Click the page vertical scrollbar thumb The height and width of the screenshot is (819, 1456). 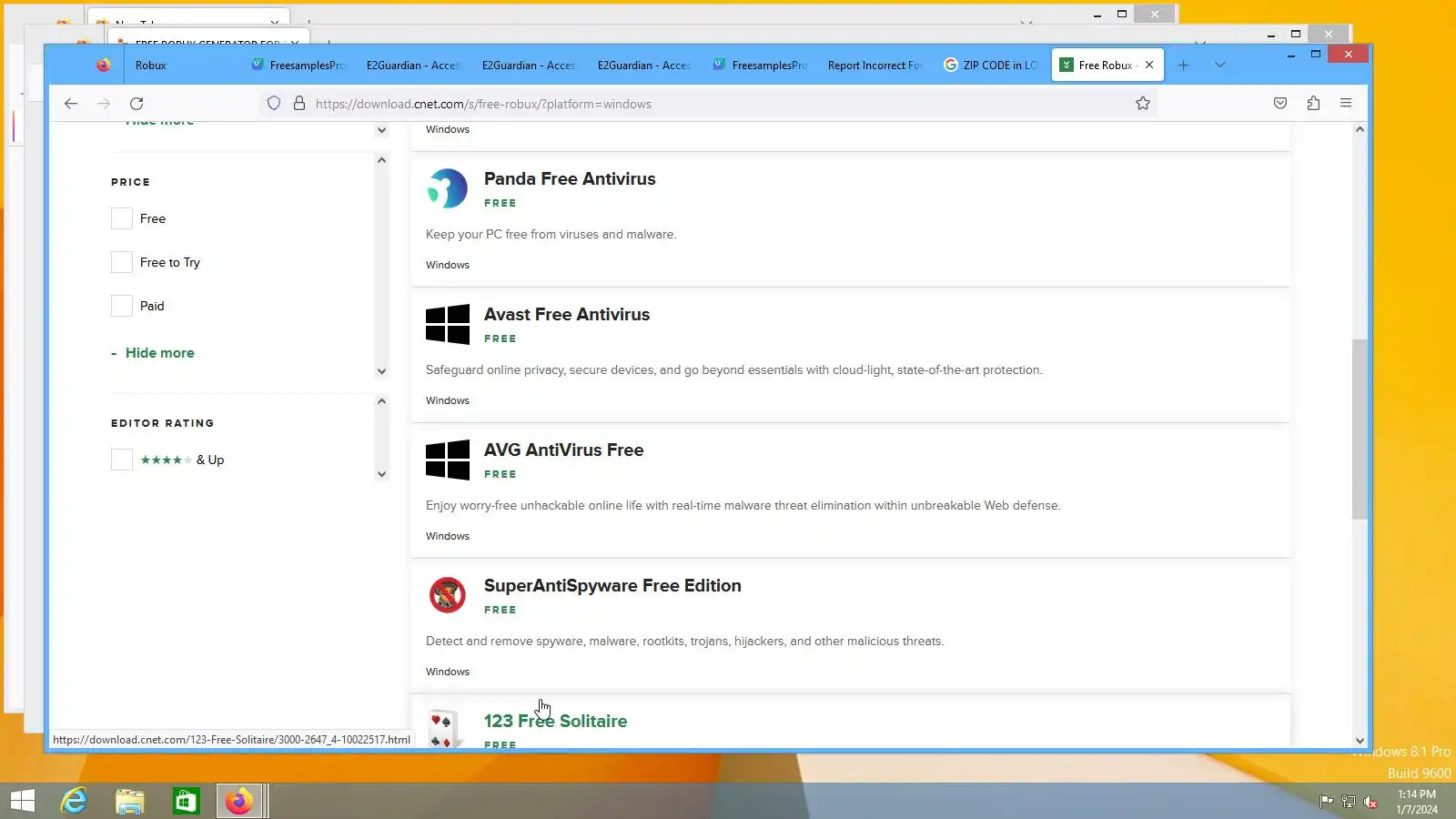(1360, 430)
